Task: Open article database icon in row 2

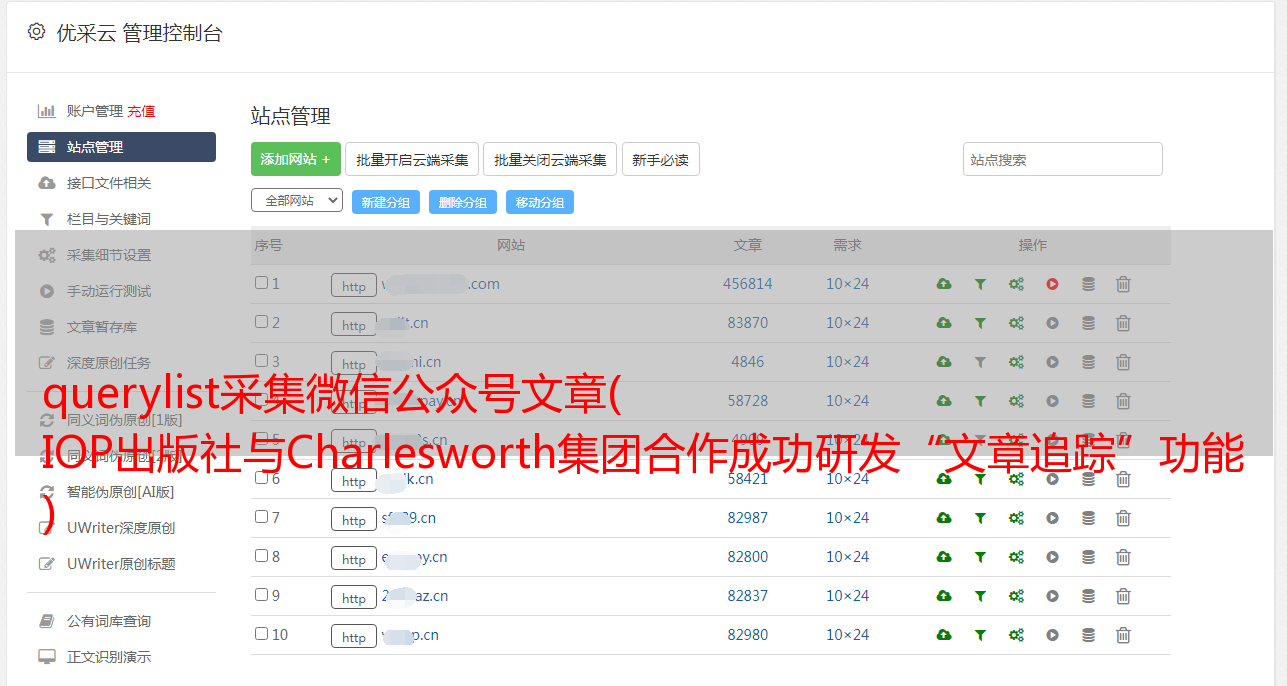Action: (x=1088, y=323)
